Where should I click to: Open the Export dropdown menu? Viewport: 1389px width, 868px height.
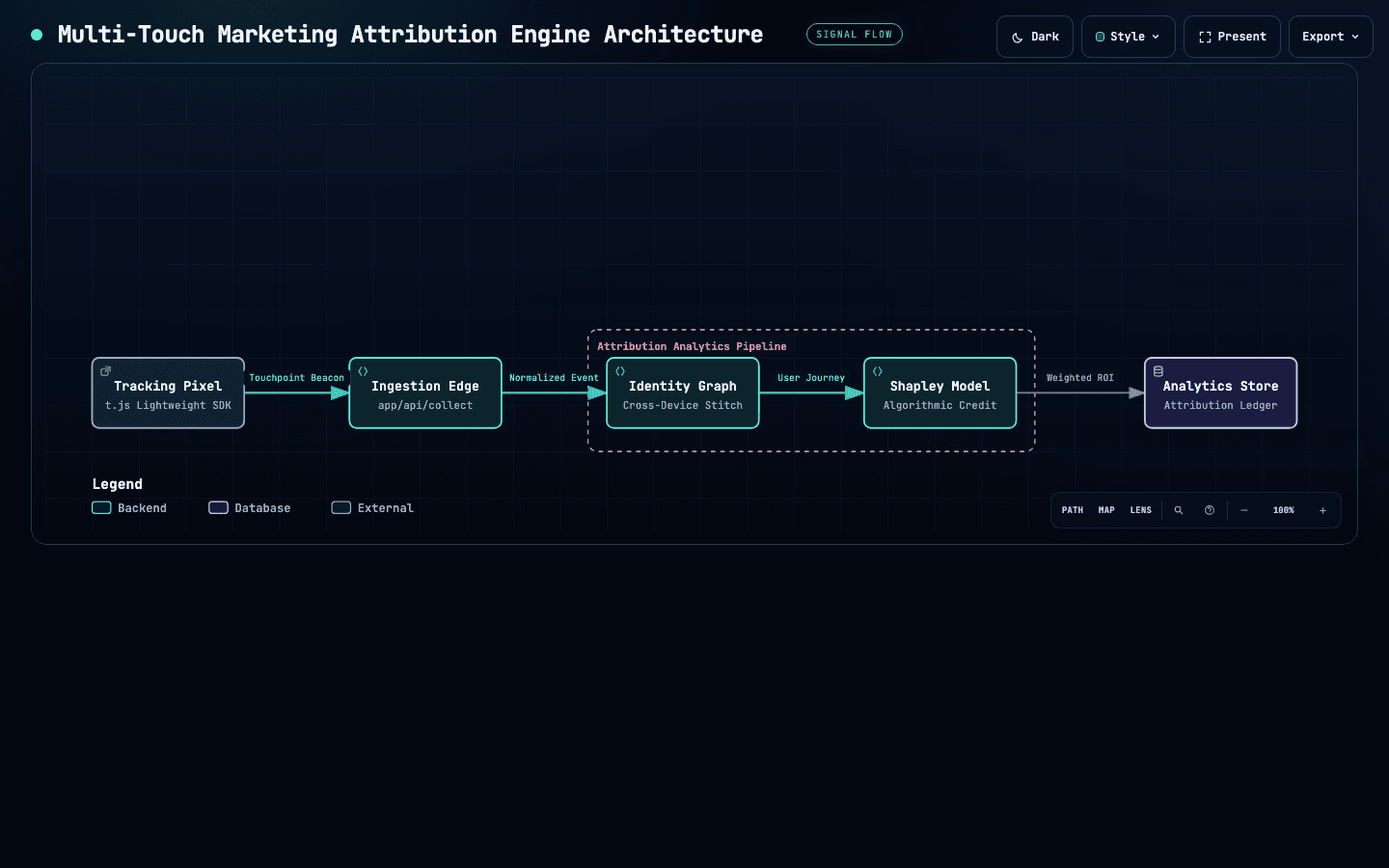click(1330, 37)
